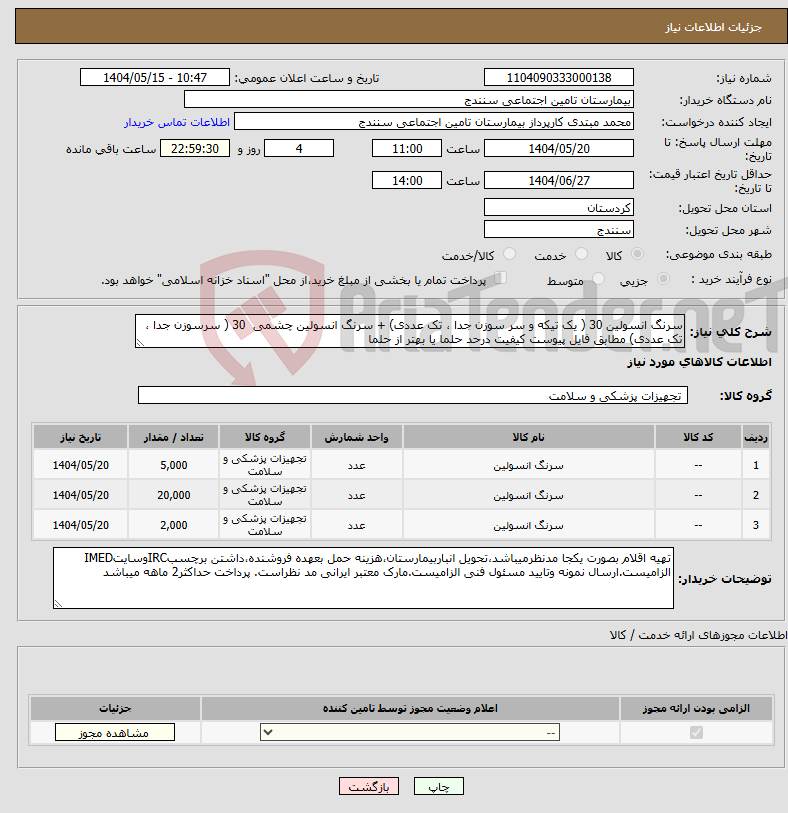The image size is (788, 813).
Task: Click the quantity cell 5,000
Action: click(x=174, y=465)
